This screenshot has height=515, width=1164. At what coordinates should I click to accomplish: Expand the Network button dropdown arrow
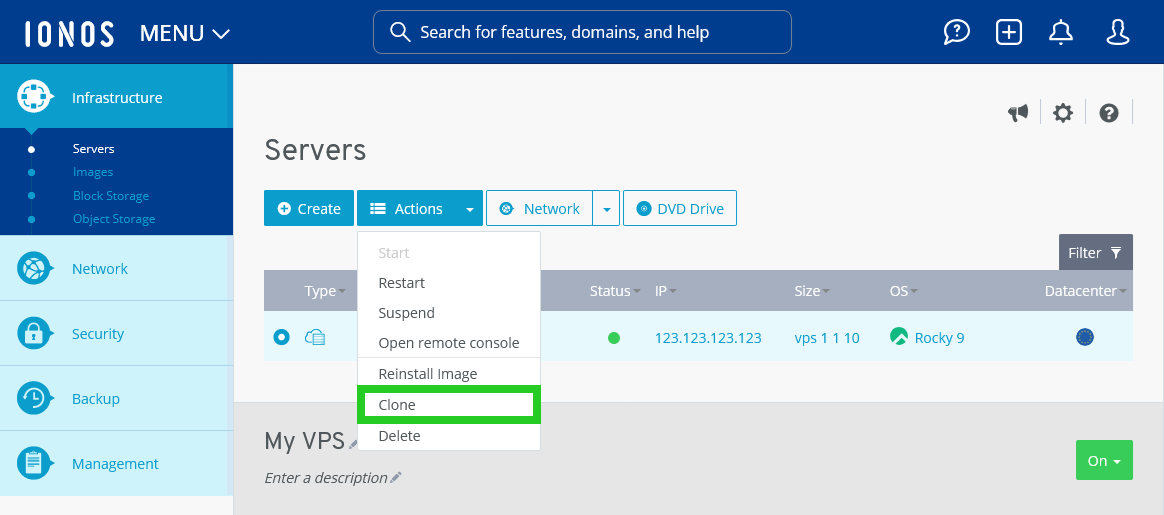tap(606, 209)
